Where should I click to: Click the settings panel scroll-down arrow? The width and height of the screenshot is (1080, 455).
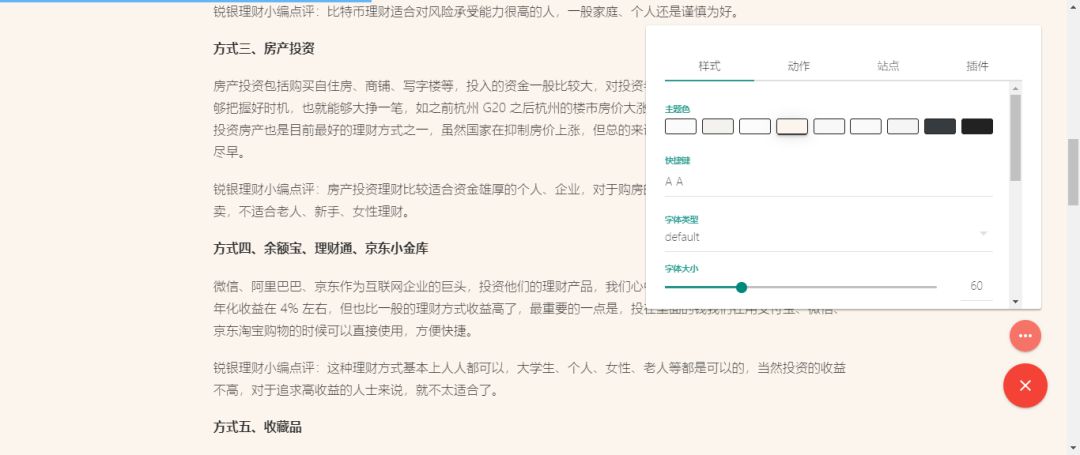tap(1015, 301)
